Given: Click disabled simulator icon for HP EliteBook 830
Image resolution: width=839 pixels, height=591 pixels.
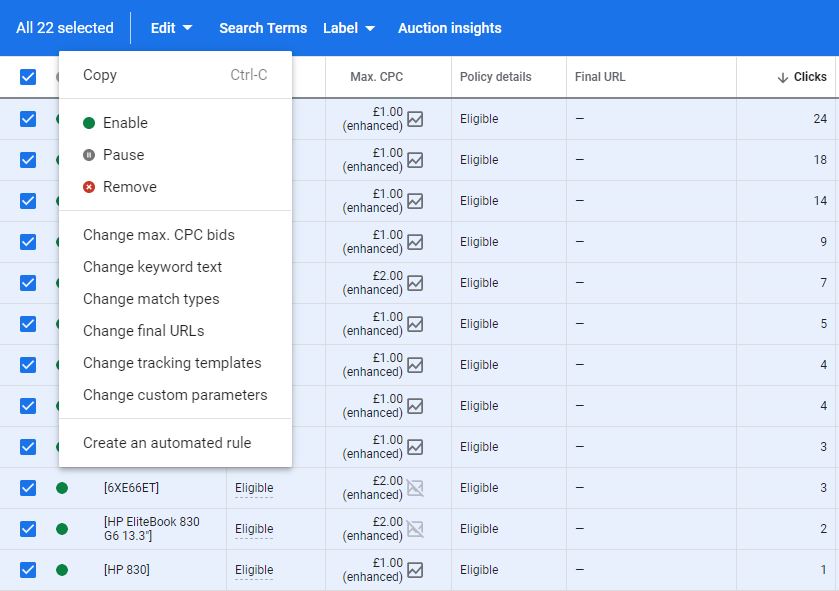Looking at the screenshot, I should [415, 529].
